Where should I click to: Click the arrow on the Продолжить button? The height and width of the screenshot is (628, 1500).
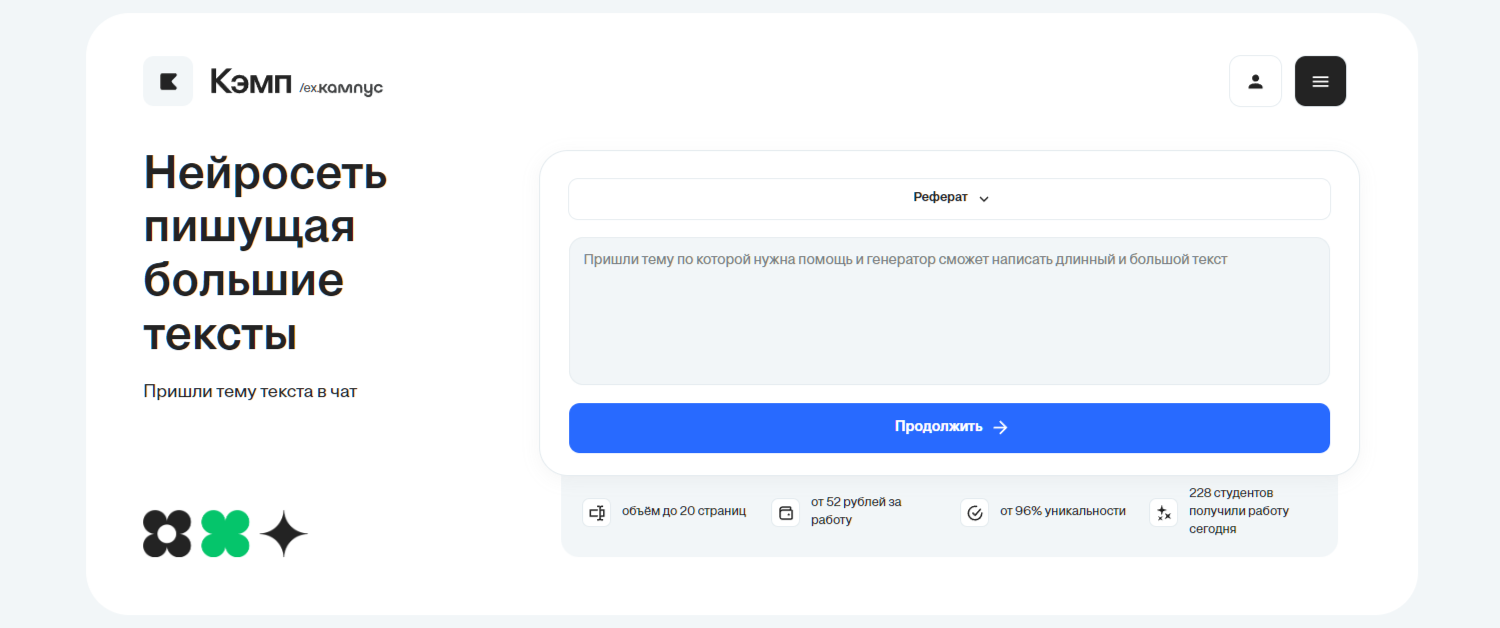[1001, 427]
